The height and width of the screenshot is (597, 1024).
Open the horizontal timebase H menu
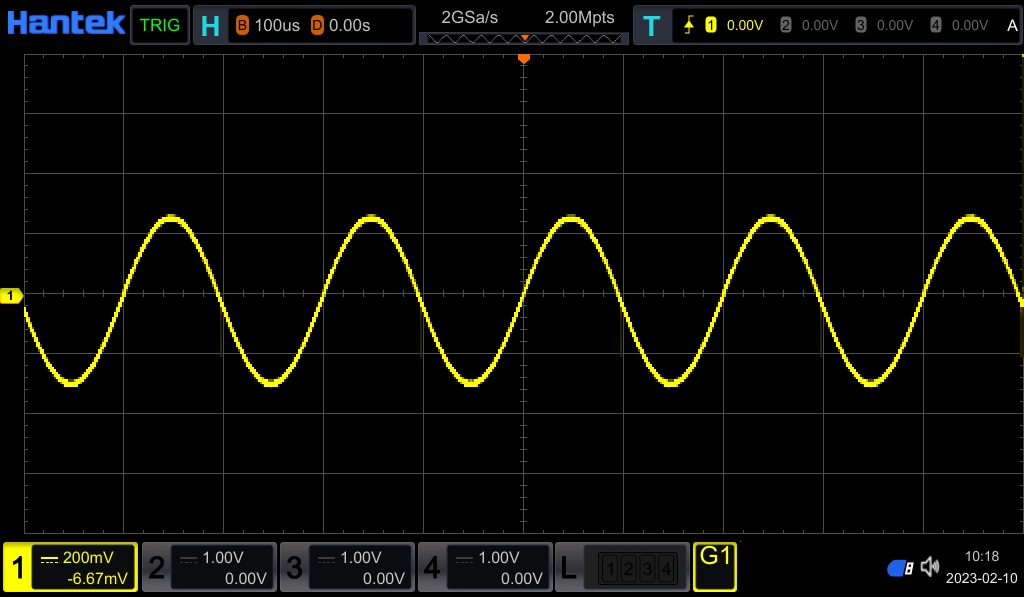[x=210, y=24]
